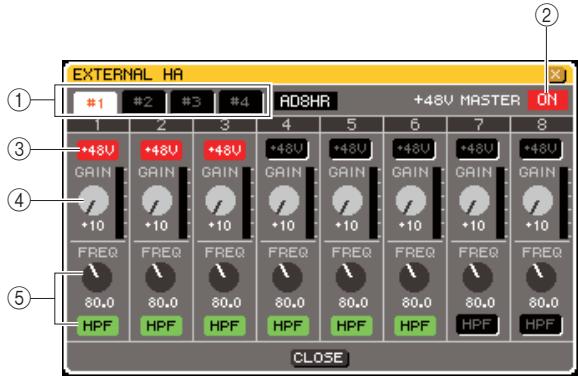Enable the HPF button on channel 8
This screenshot has height=376, width=578.
point(541,325)
